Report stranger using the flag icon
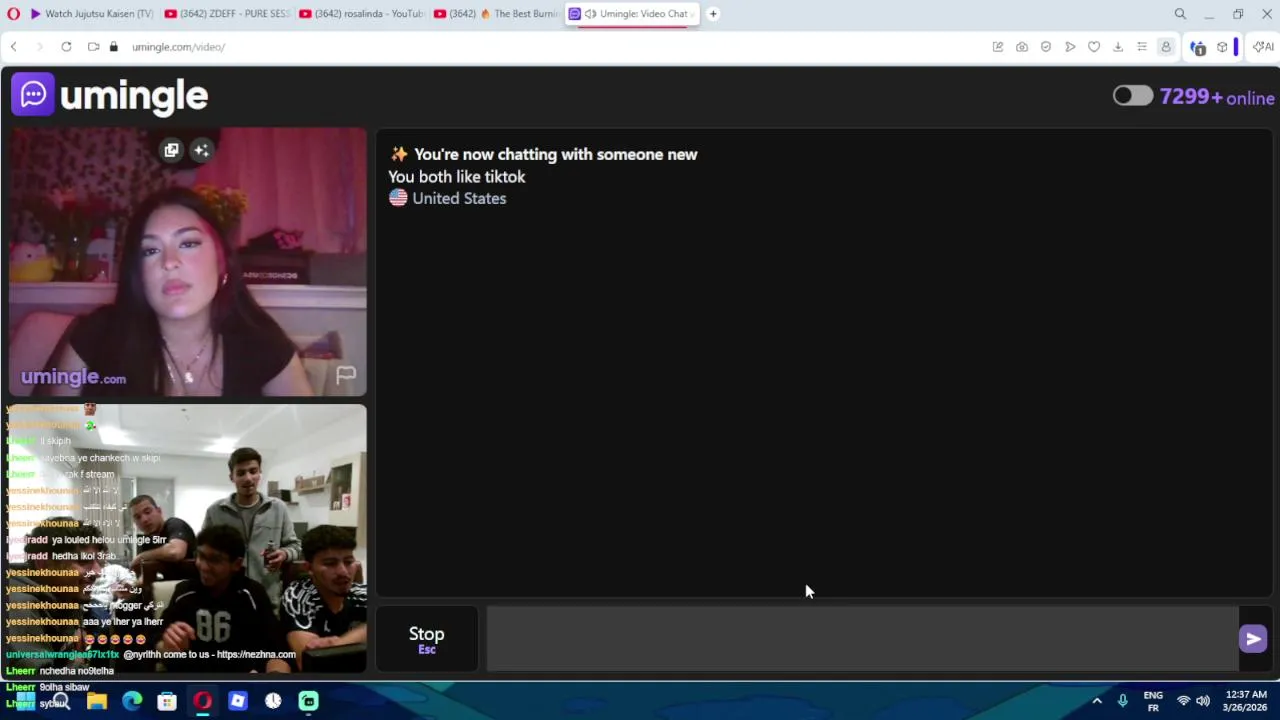Image resolution: width=1280 pixels, height=720 pixels. (346, 375)
